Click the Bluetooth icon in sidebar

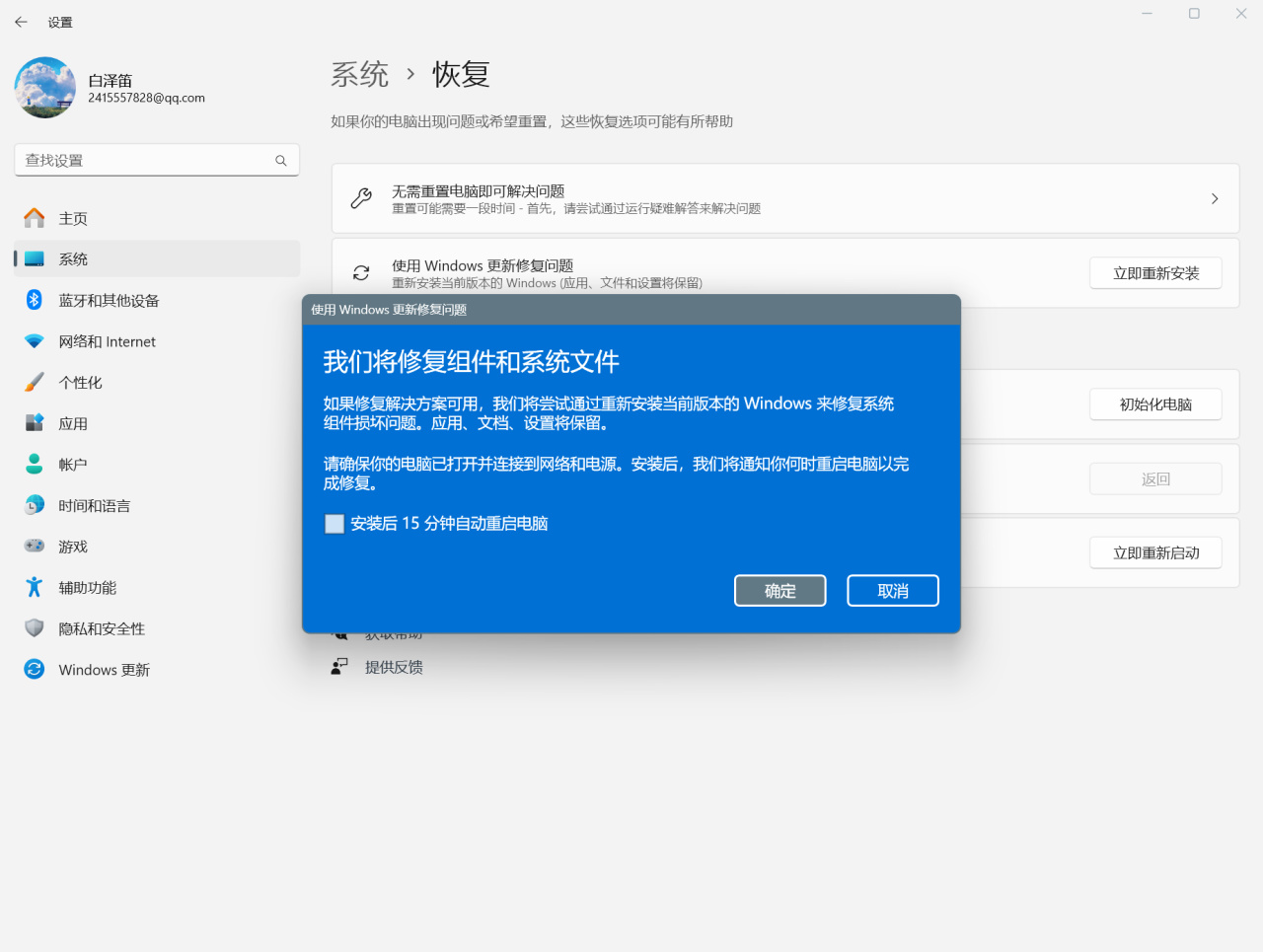click(35, 300)
